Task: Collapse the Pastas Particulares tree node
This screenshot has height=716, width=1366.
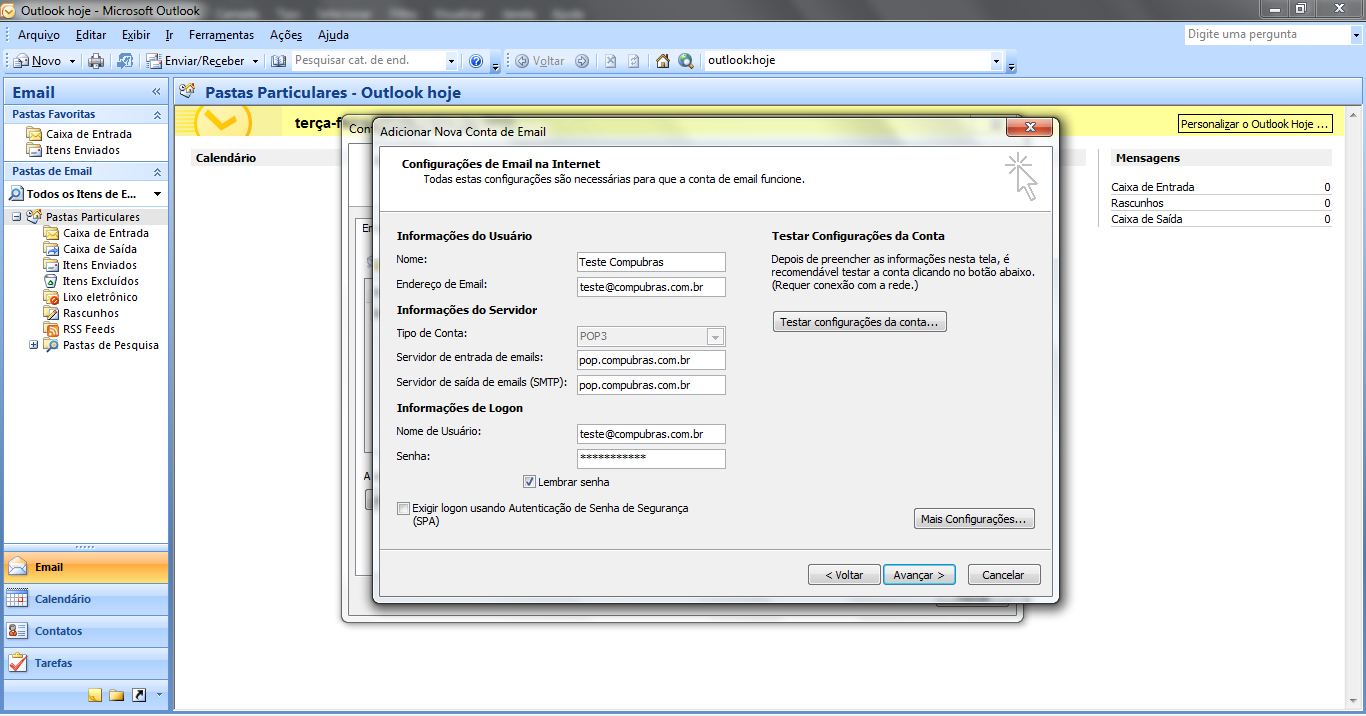Action: click(17, 217)
